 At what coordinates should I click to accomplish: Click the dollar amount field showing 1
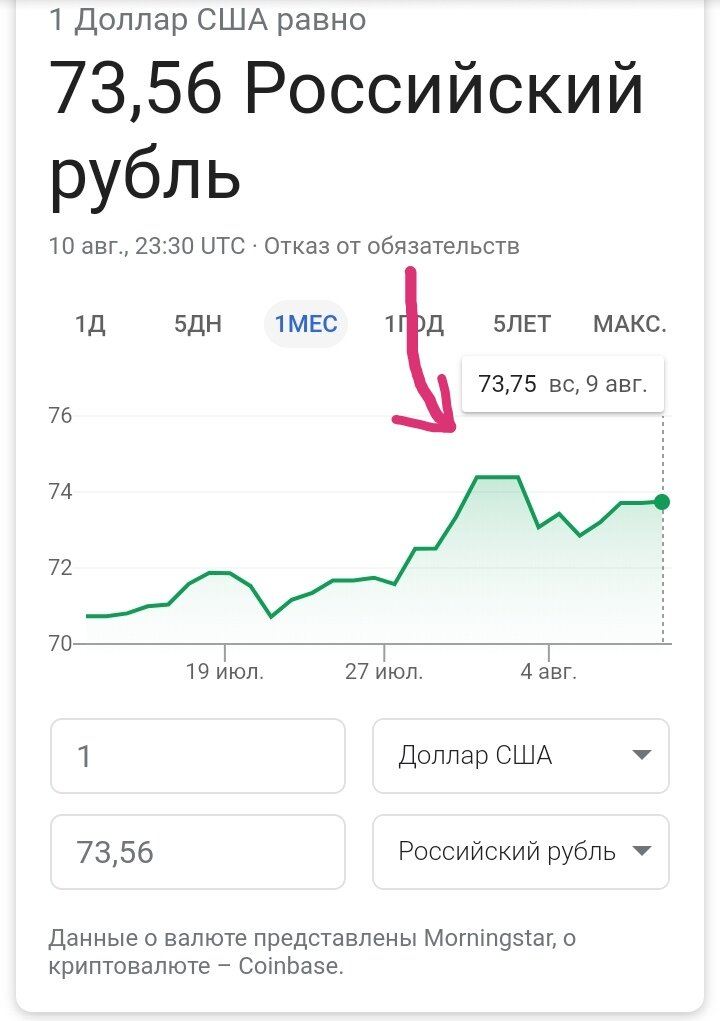pos(198,755)
